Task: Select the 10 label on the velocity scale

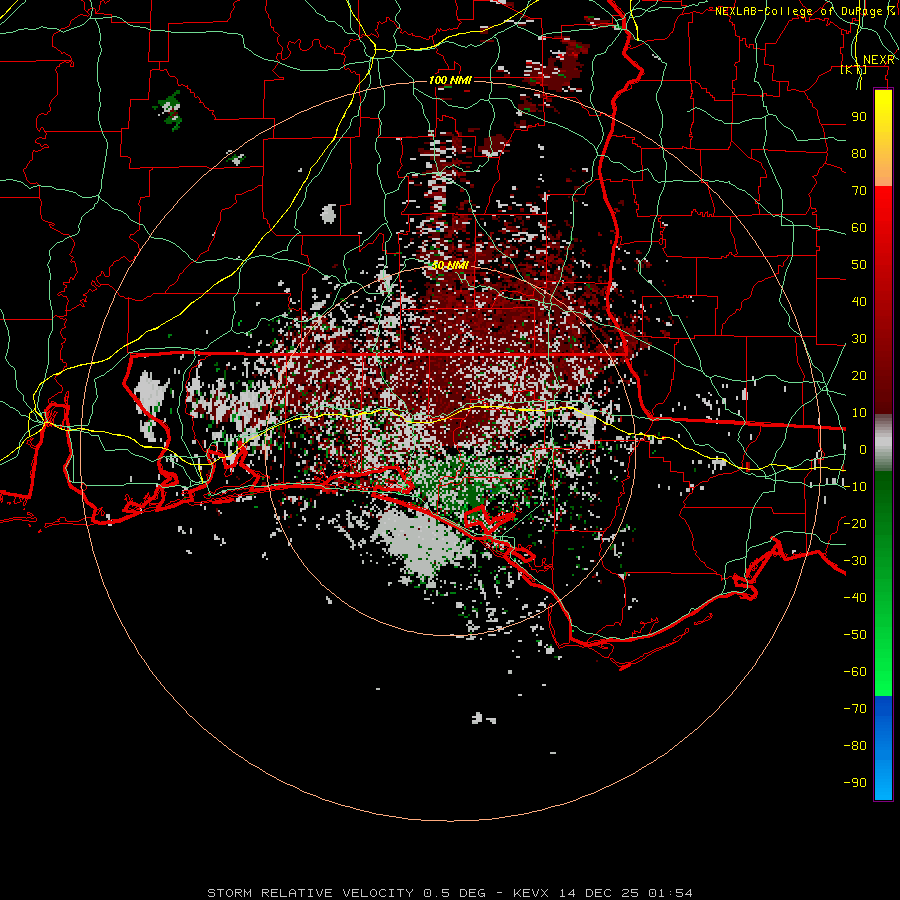Action: 859,413
